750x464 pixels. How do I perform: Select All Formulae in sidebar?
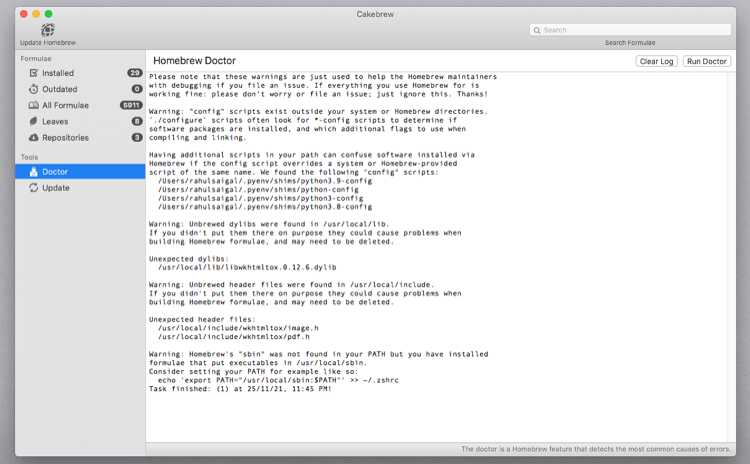(80, 105)
